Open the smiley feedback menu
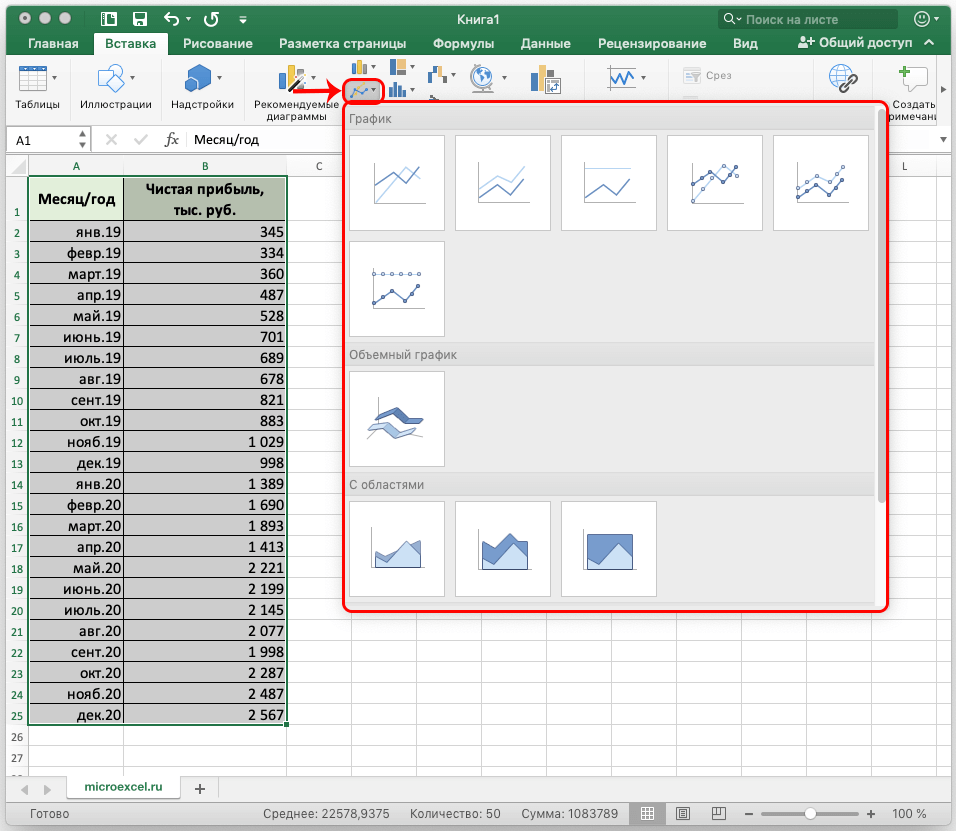The height and width of the screenshot is (831, 956). [x=926, y=20]
